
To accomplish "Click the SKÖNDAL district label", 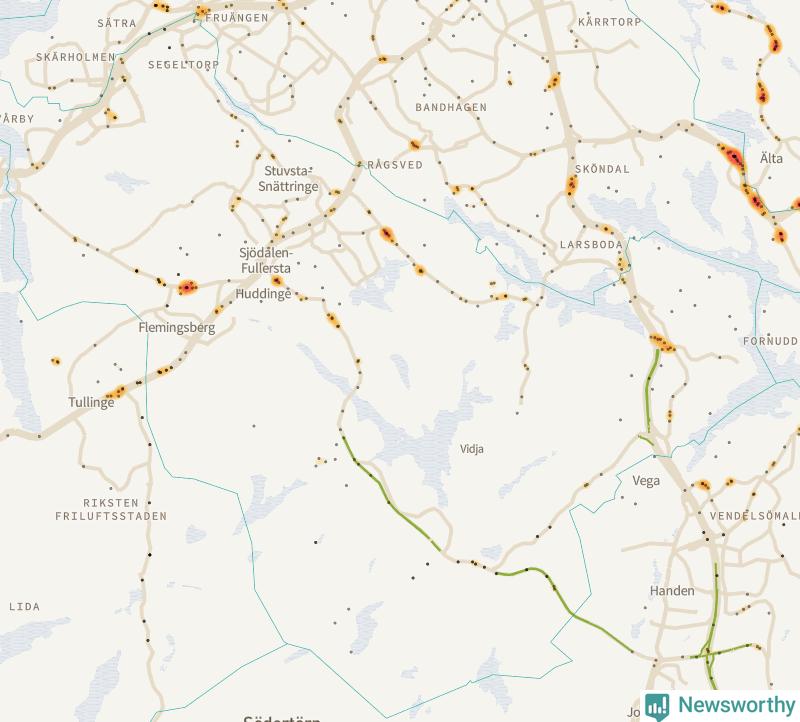I will pos(602,169).
